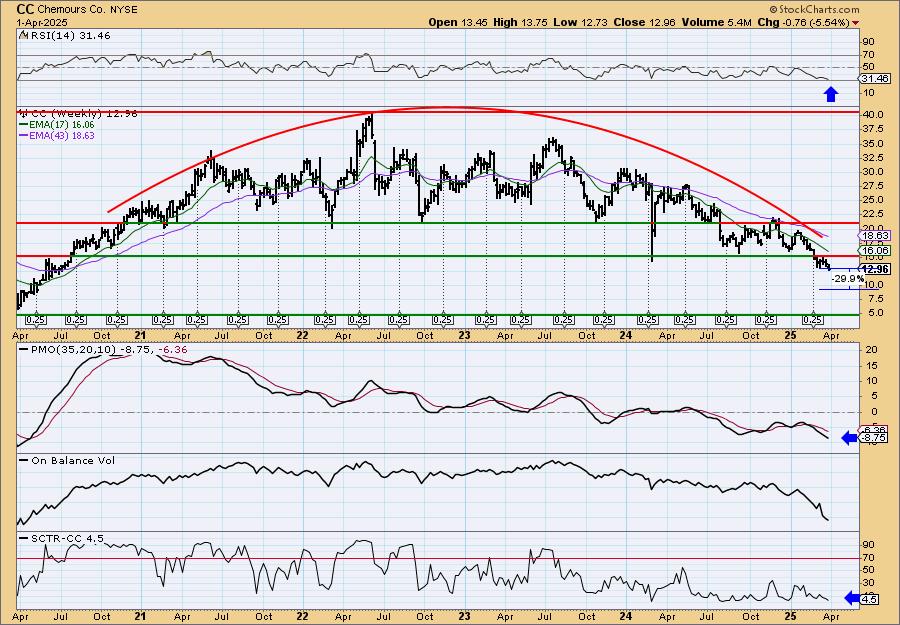Click the 5.0 price axis label
This screenshot has width=900, height=625.
coord(876,313)
